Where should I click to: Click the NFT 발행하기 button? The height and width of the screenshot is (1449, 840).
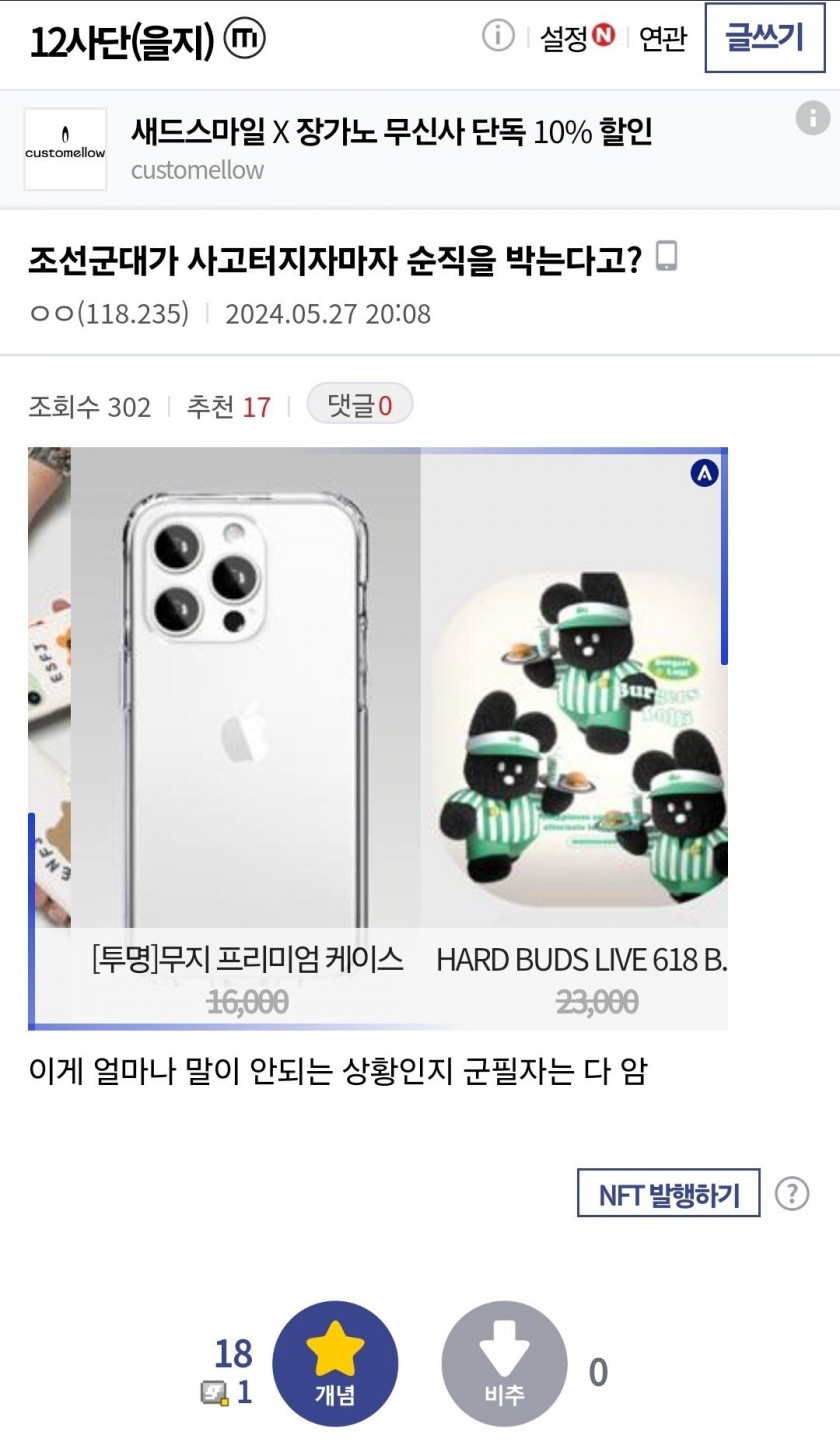(668, 1193)
